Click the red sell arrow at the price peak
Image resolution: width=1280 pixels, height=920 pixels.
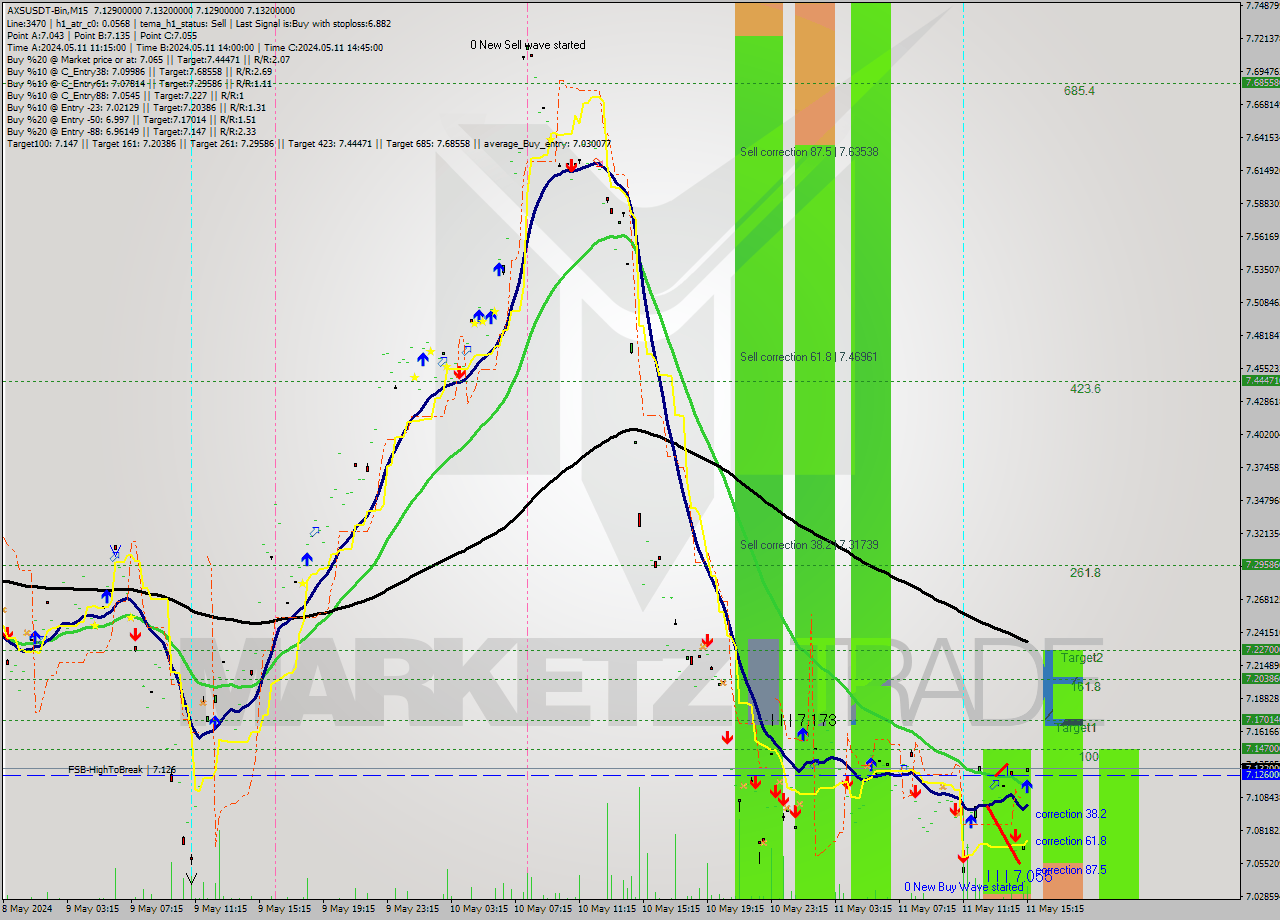(x=570, y=165)
